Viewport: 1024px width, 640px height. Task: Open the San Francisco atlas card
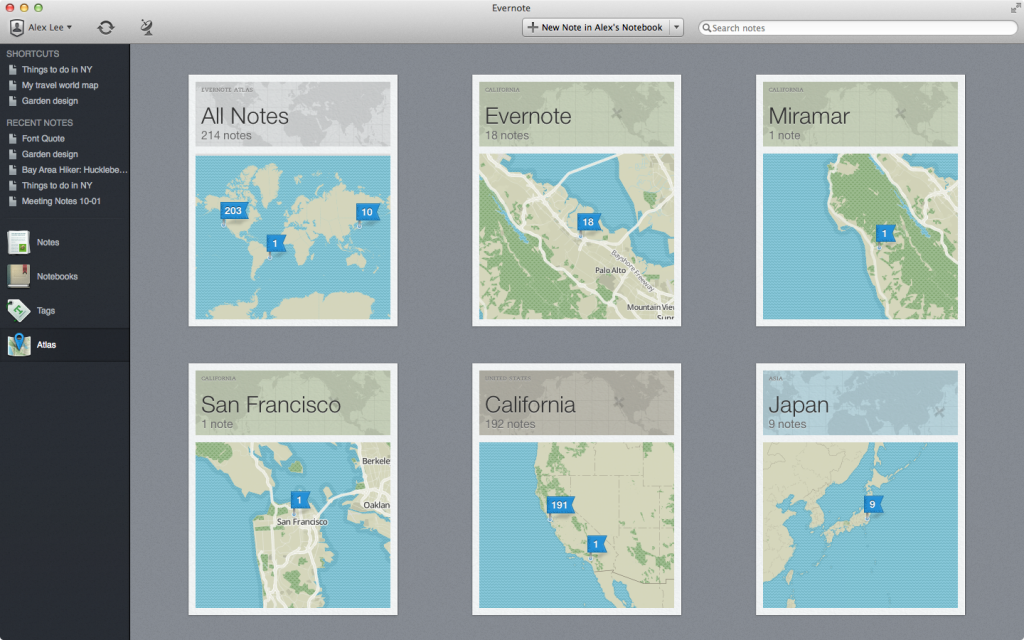293,488
